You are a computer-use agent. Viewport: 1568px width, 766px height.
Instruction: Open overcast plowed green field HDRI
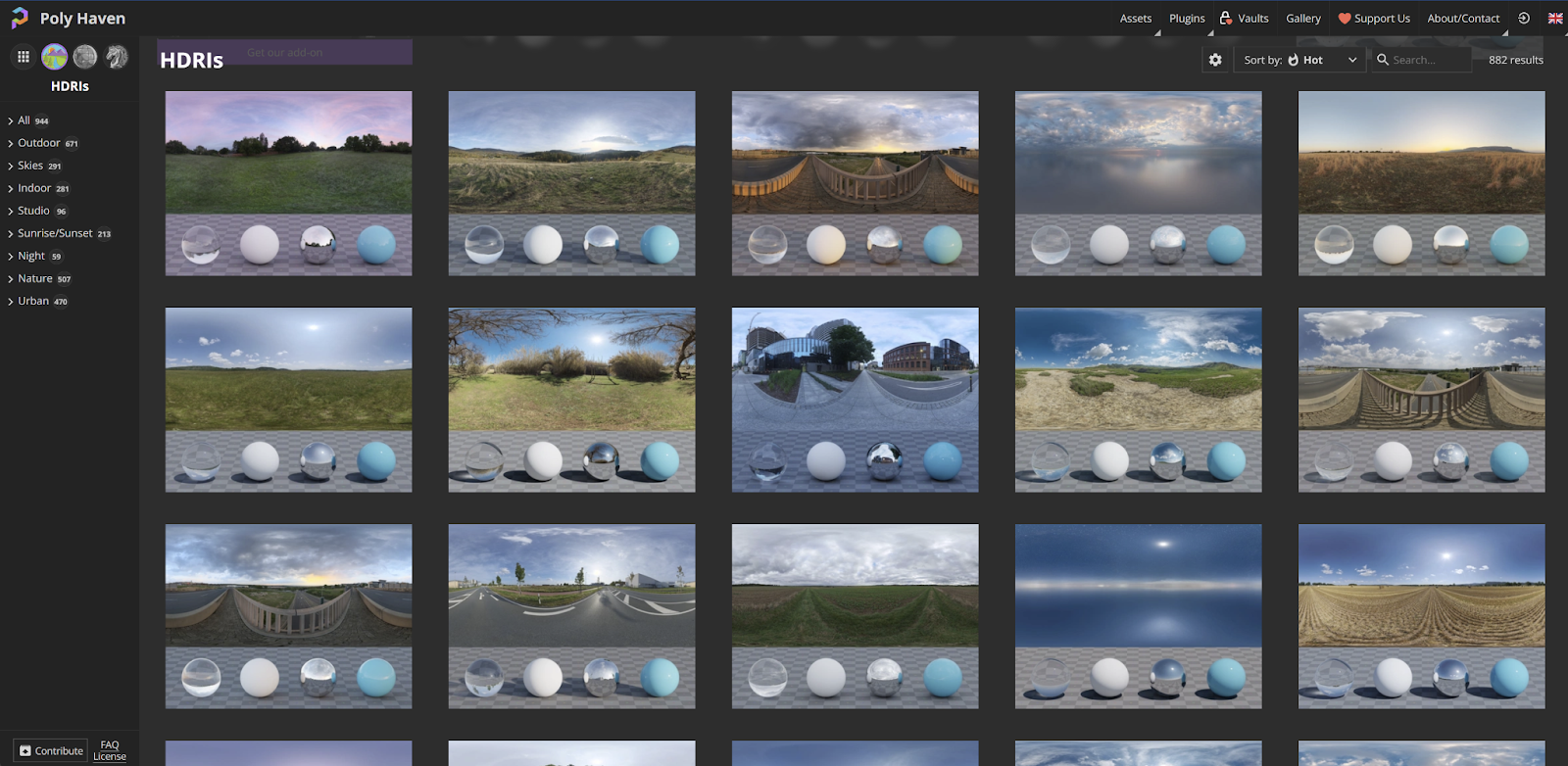[x=855, y=616]
